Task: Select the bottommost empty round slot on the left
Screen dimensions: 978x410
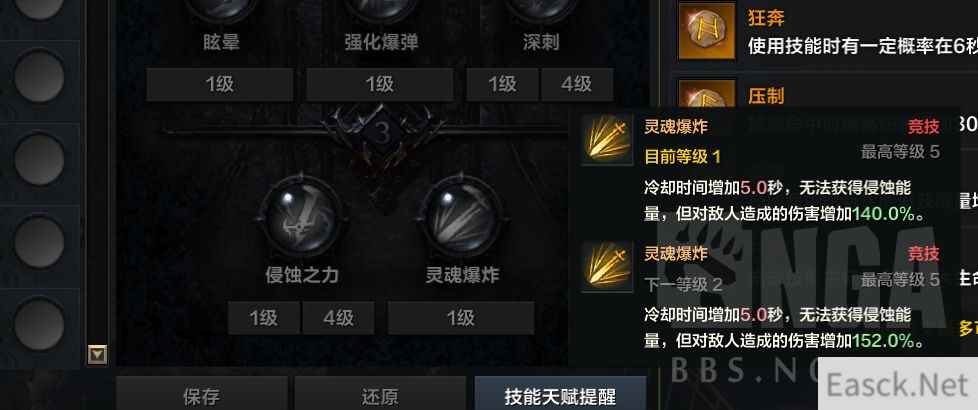Action: coord(39,324)
